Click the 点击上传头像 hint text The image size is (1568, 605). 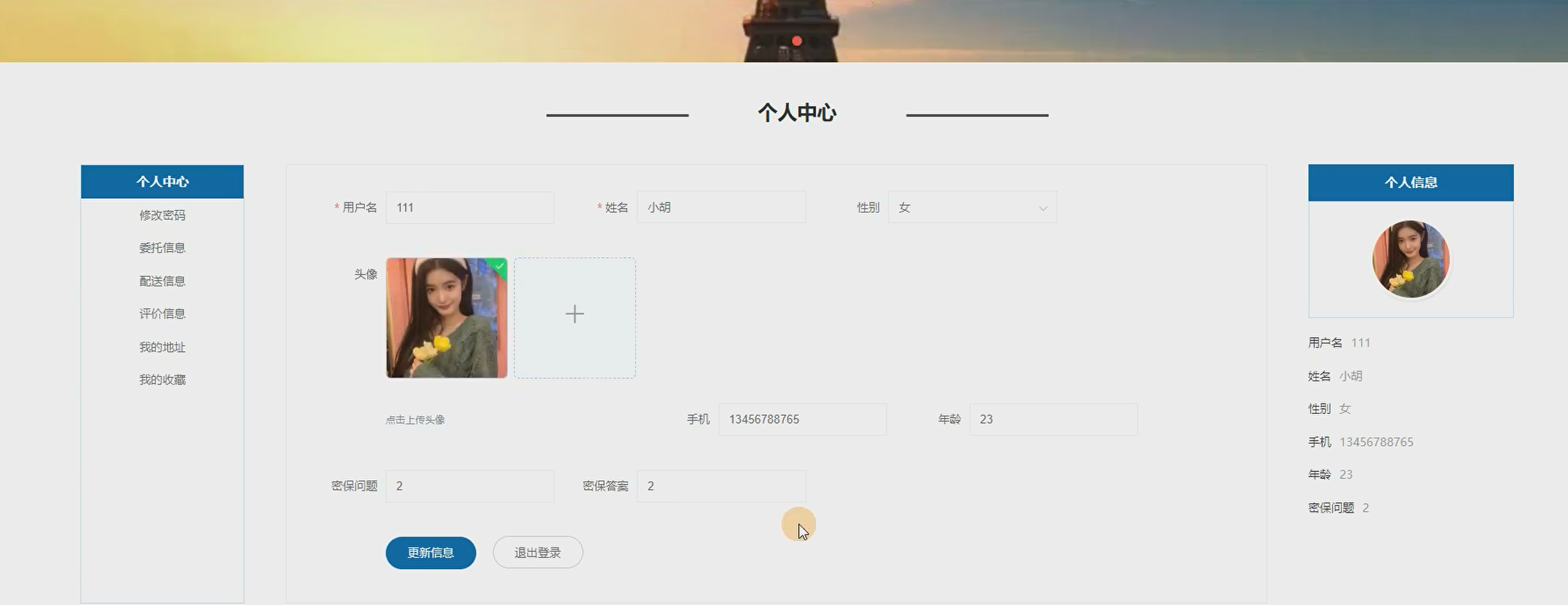(x=415, y=420)
